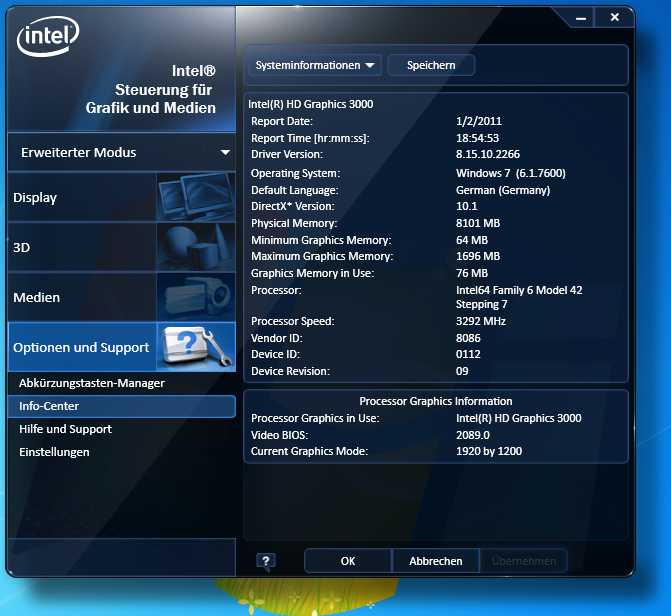Image resolution: width=671 pixels, height=616 pixels.
Task: Open the Systeminformationen dropdown
Action: 316,65
